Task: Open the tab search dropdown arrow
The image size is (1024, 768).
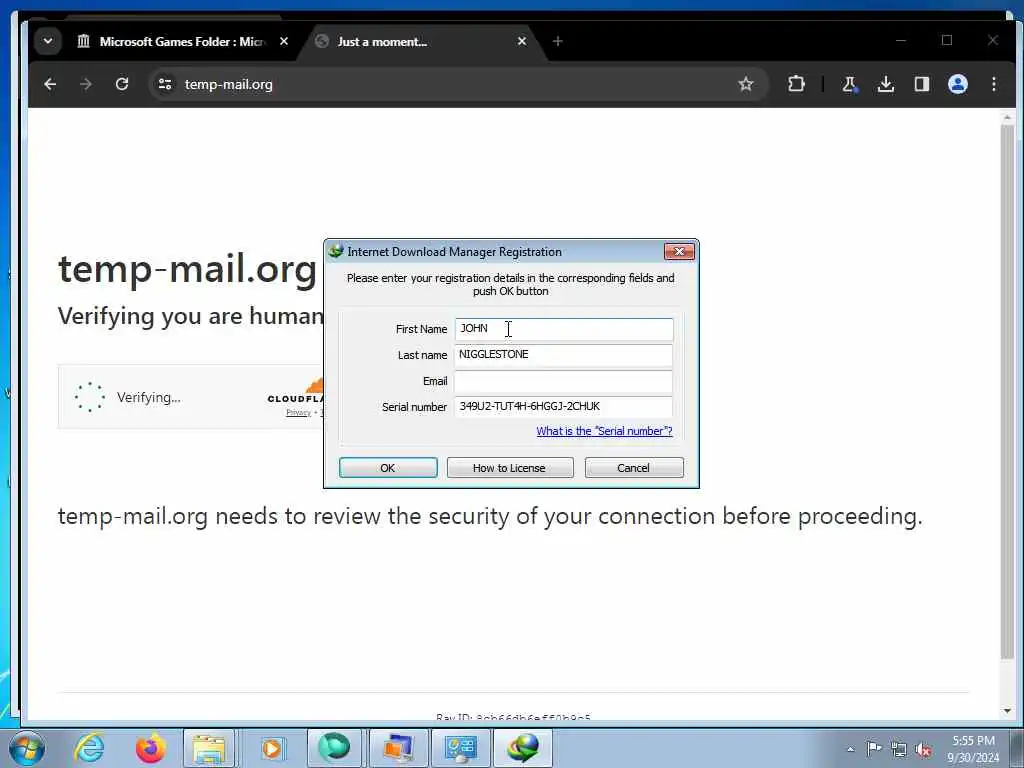Action: pos(48,41)
